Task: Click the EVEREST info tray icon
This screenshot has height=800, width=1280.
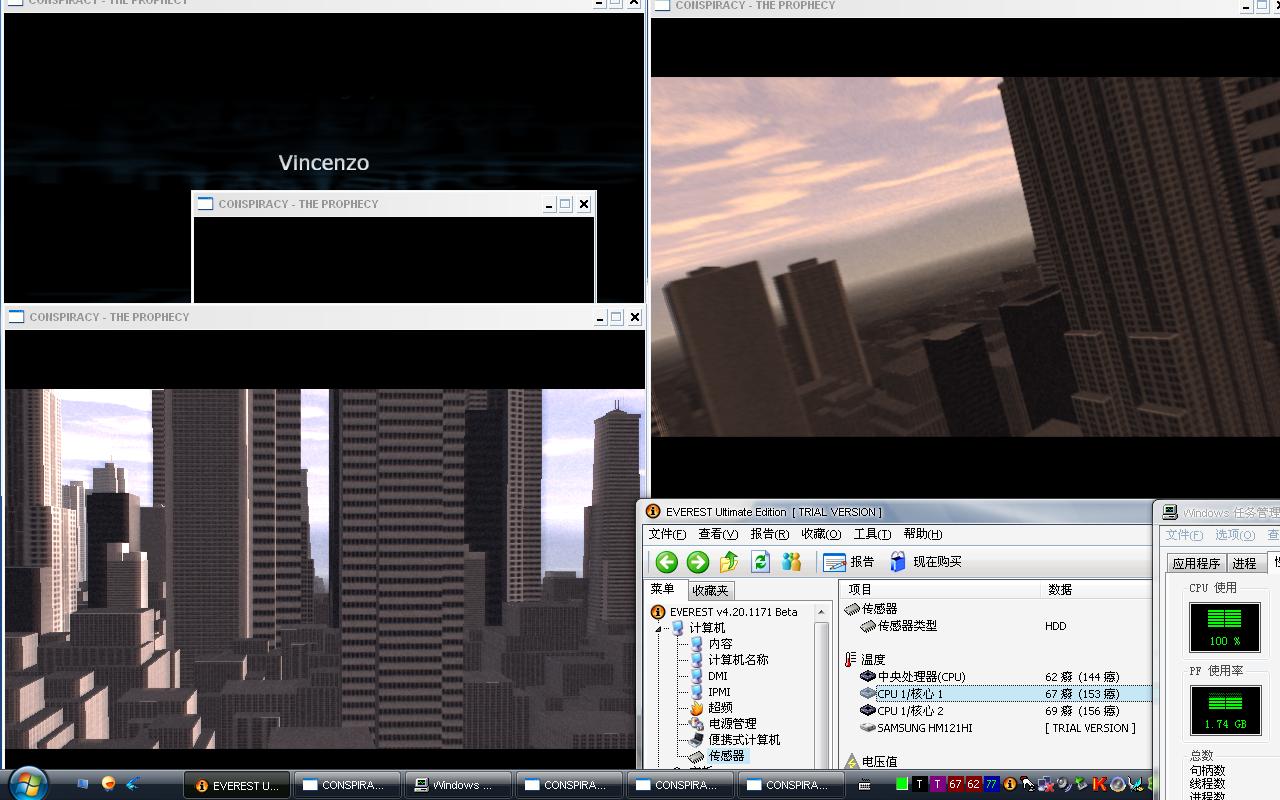Action: pyautogui.click(x=1010, y=785)
